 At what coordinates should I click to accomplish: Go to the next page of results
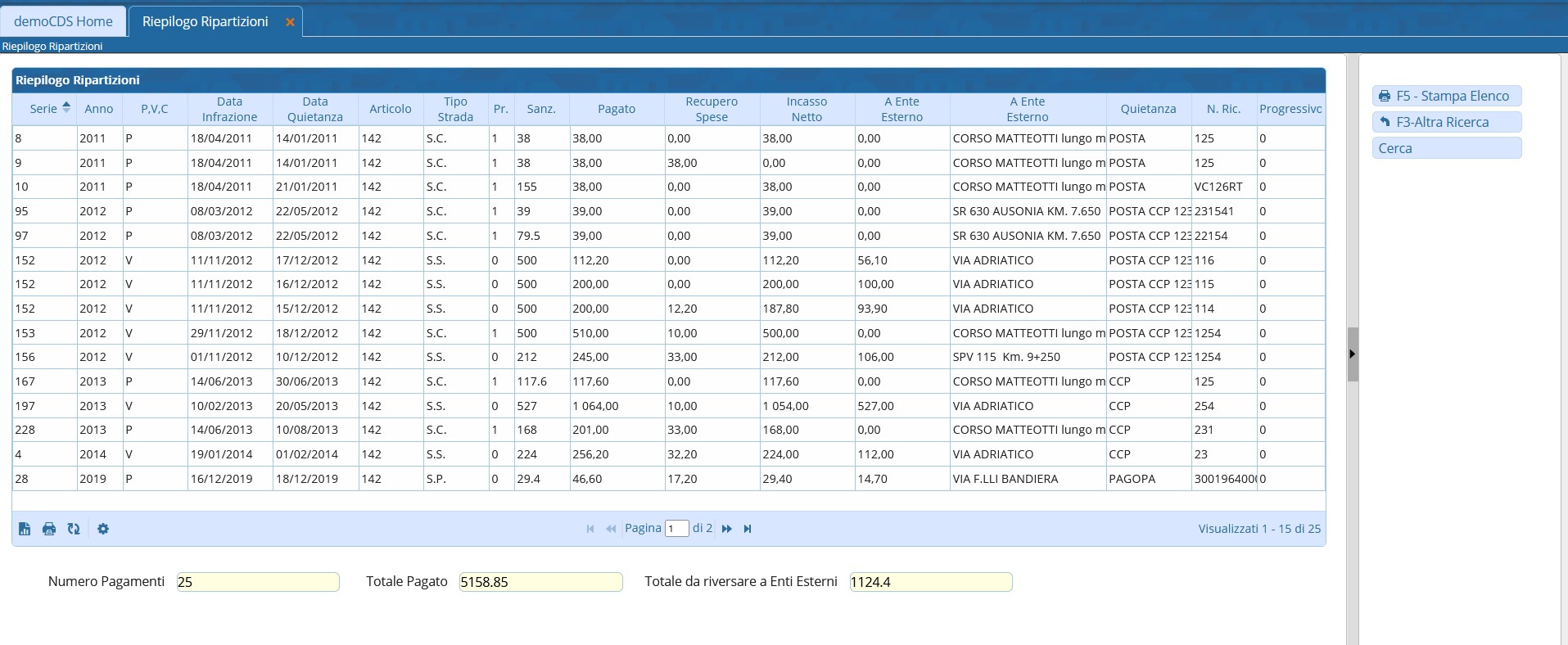point(726,529)
